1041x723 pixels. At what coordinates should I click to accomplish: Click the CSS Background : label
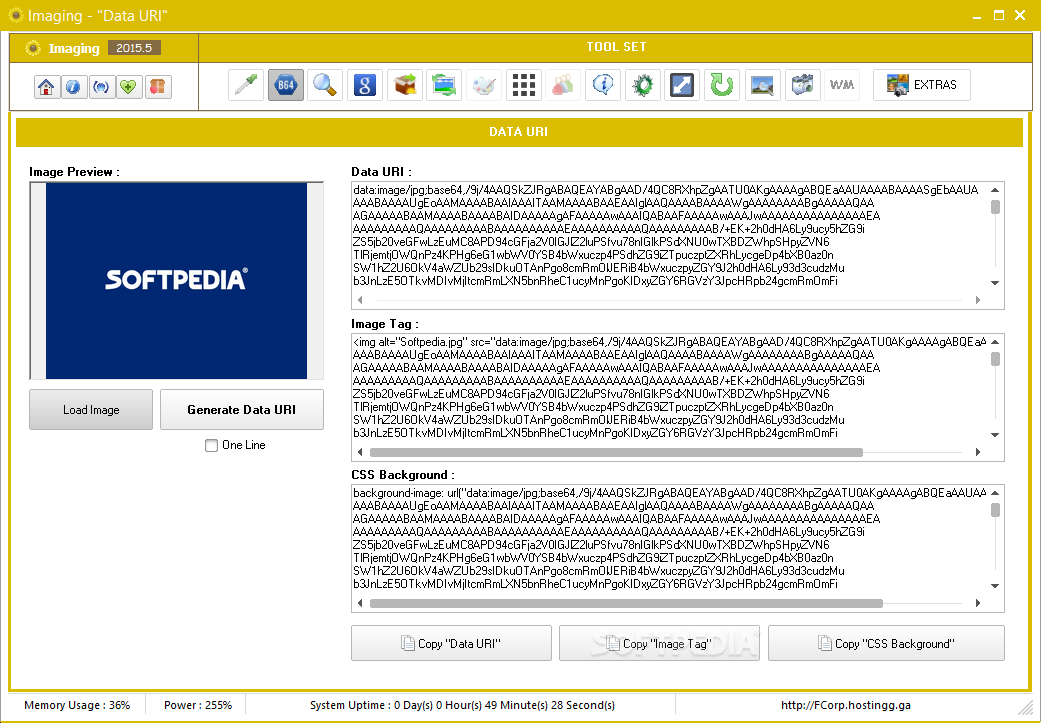(403, 475)
